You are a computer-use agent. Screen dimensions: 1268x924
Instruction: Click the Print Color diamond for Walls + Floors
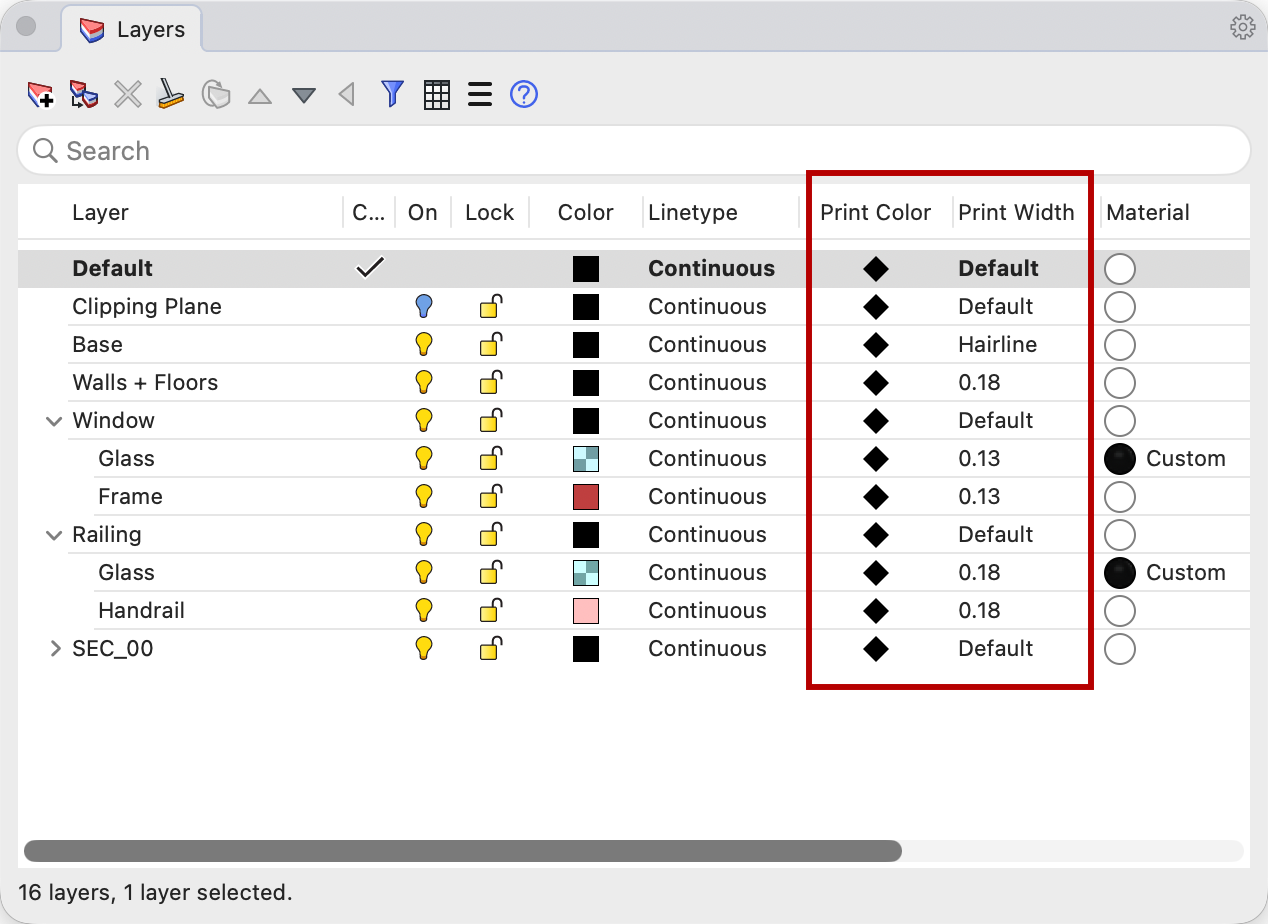[x=875, y=383]
